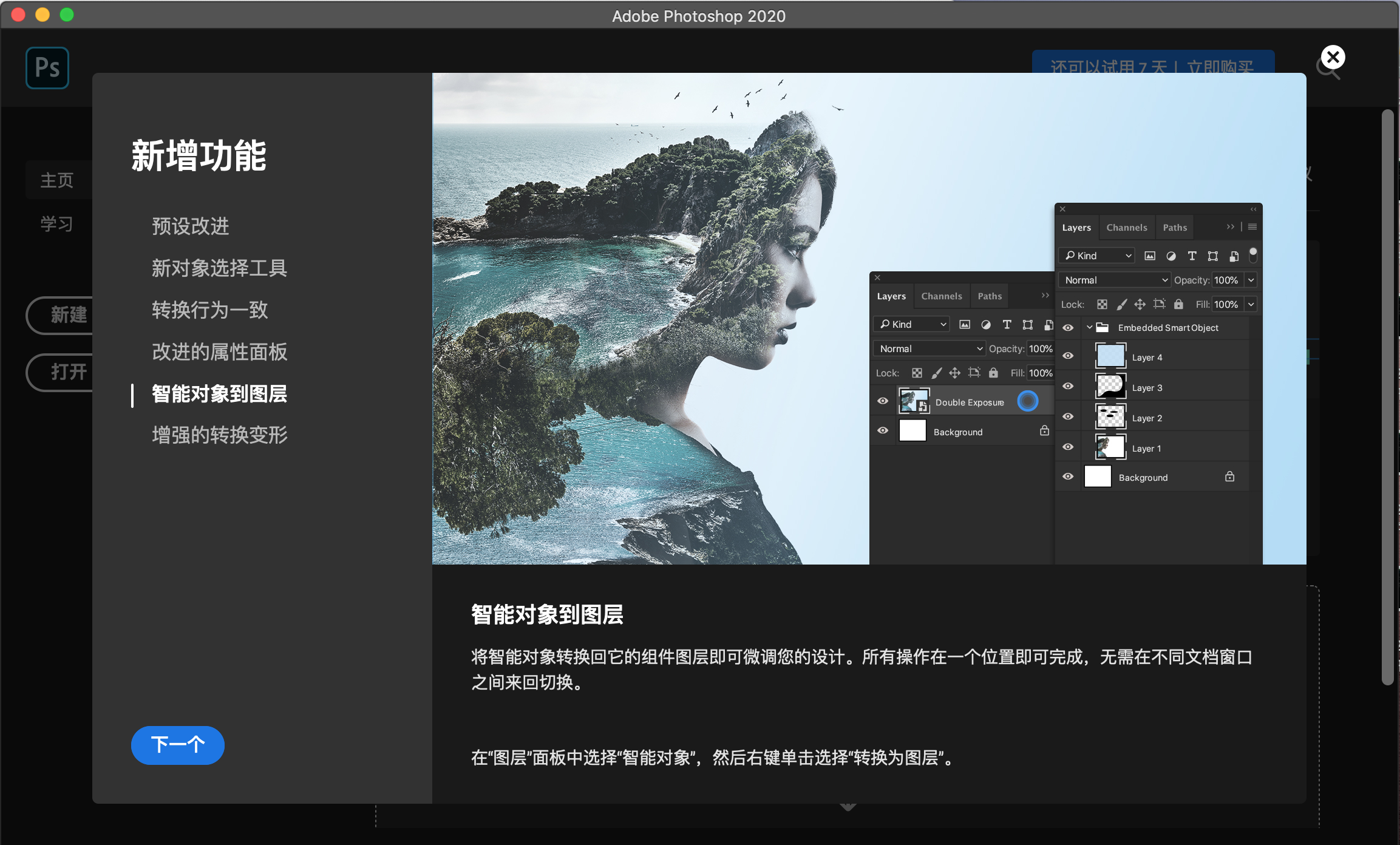Switch to Paths tab in Double Exposure panel
The height and width of the screenshot is (845, 1400).
pyautogui.click(x=990, y=296)
